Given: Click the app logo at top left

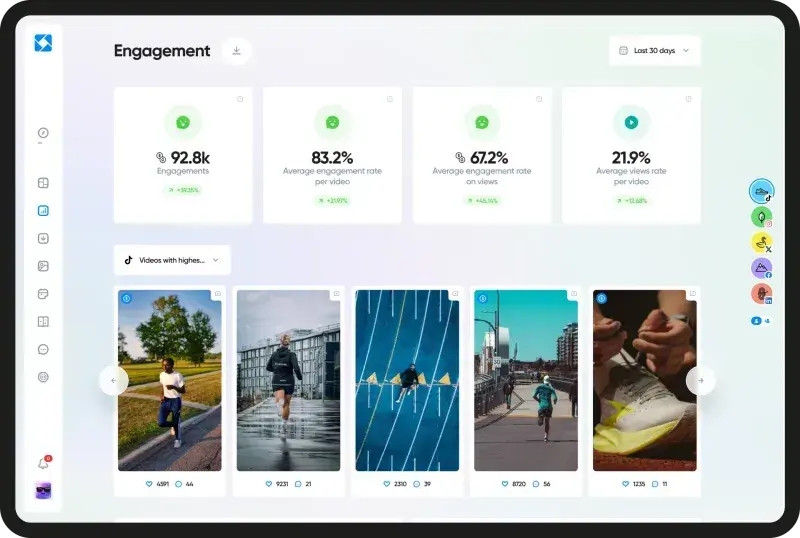Looking at the screenshot, I should [x=43, y=43].
